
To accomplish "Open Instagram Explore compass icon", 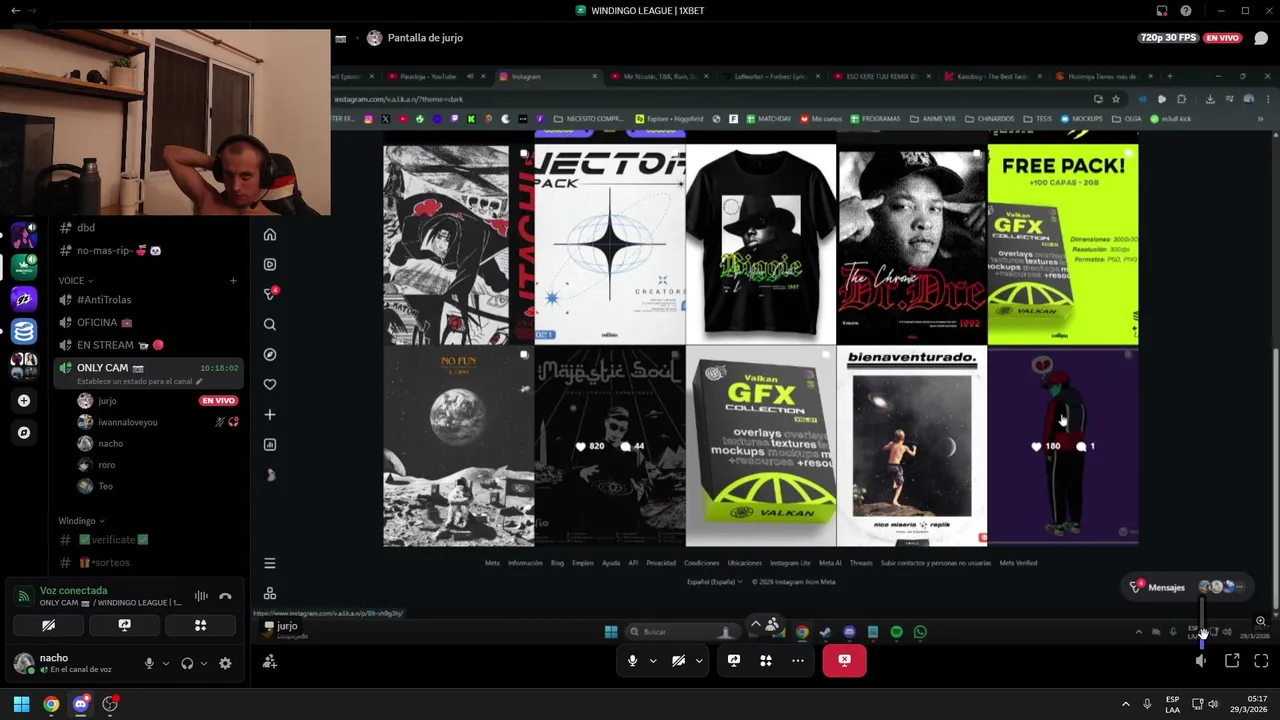I will point(269,355).
